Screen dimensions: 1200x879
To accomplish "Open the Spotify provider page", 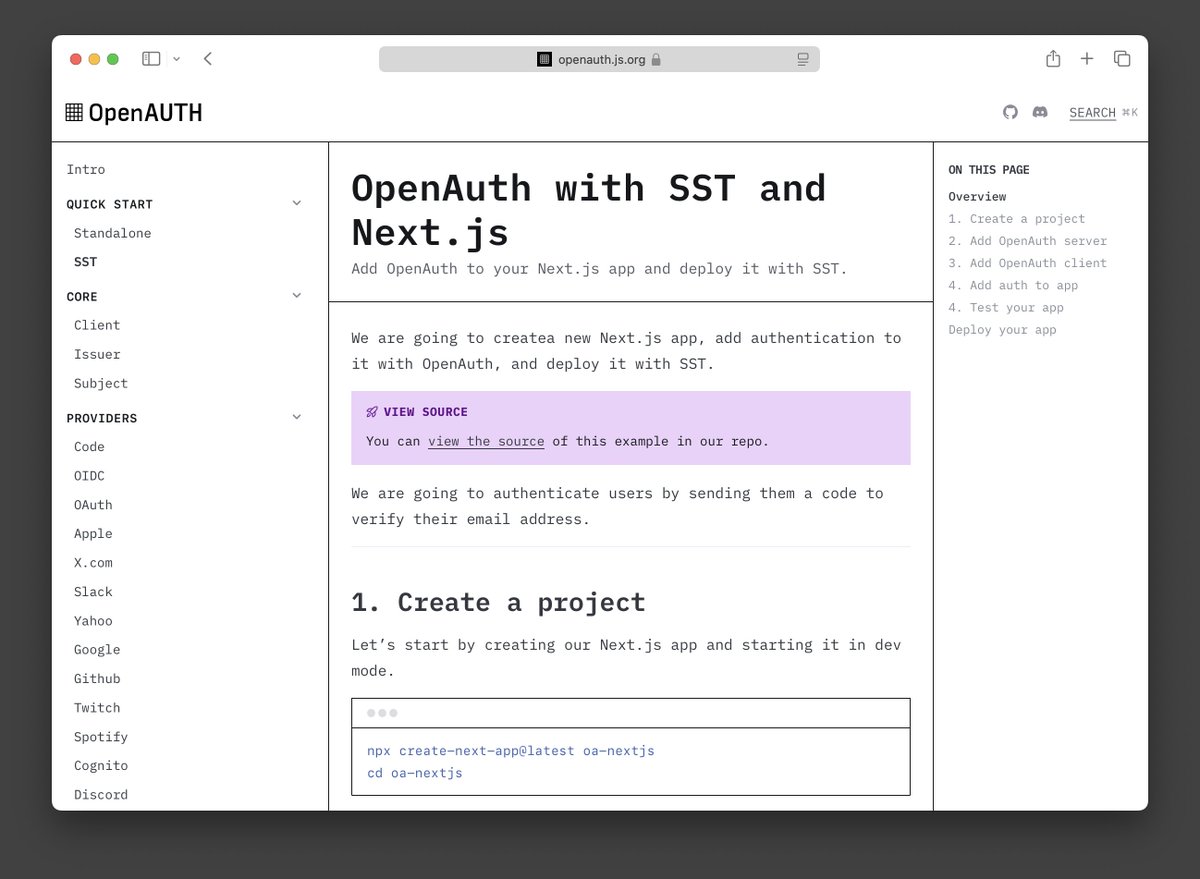I will (101, 737).
